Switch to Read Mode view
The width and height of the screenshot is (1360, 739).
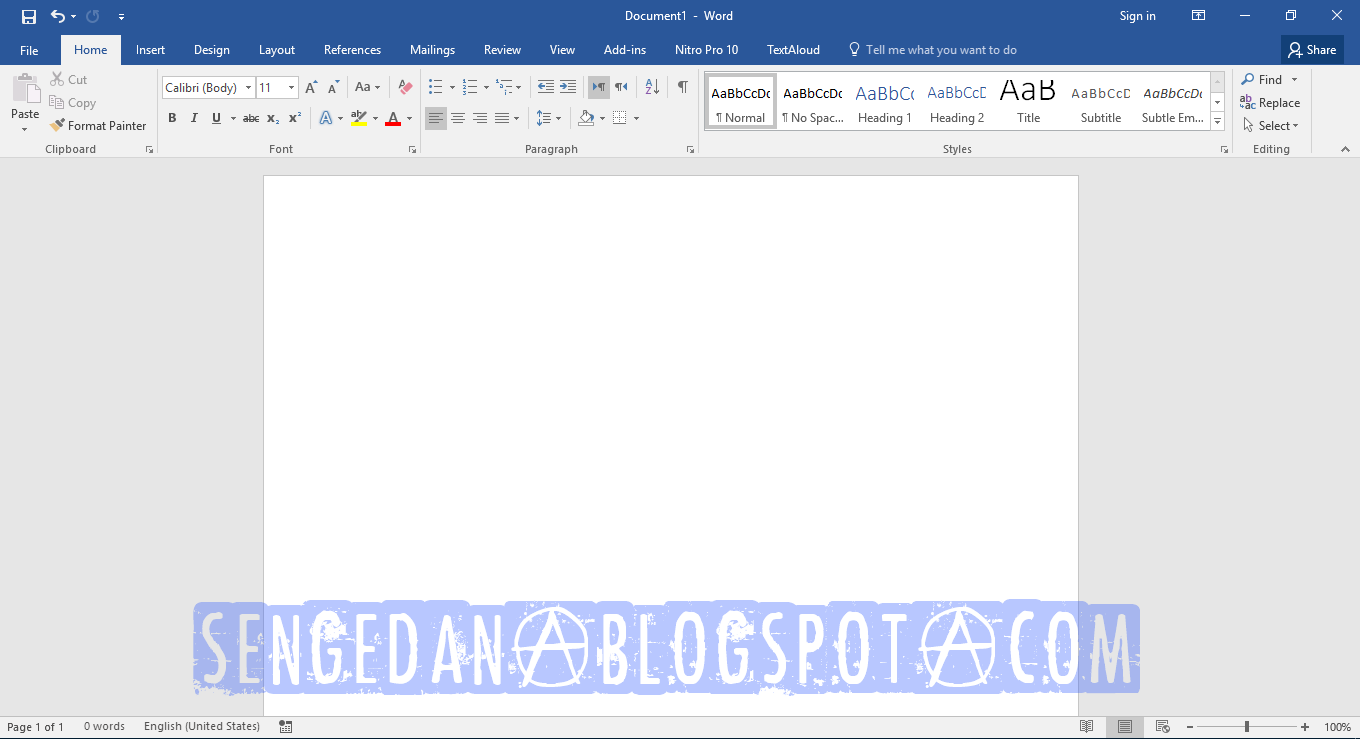click(1087, 727)
